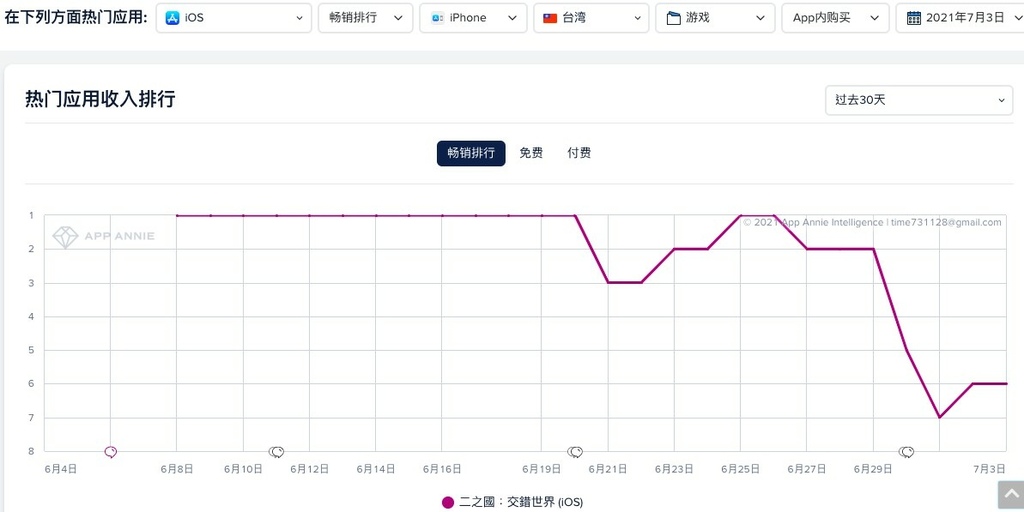Switch to the 付费 tab
This screenshot has height=512, width=1024.
(x=579, y=153)
